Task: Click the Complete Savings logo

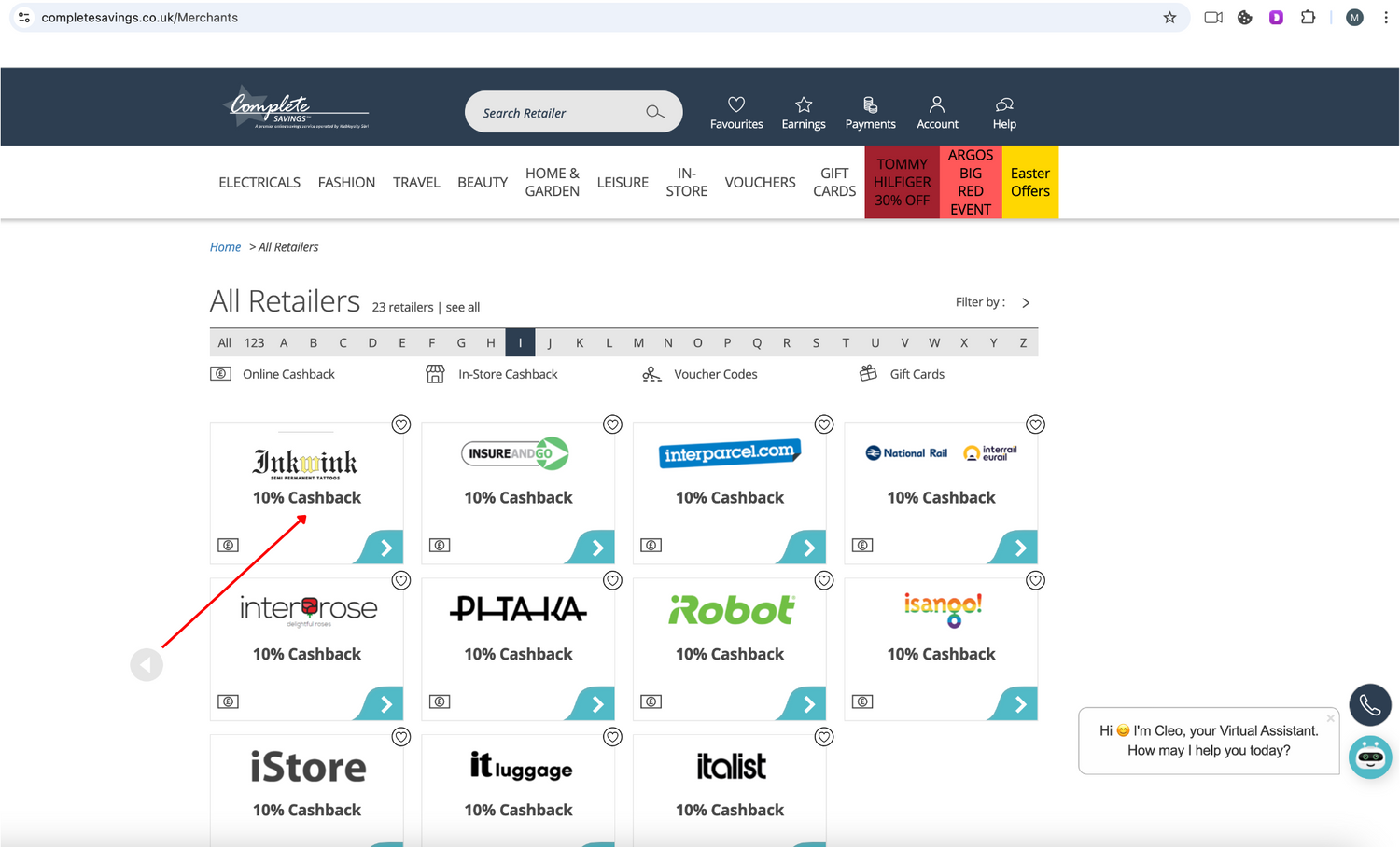Action: tap(298, 108)
